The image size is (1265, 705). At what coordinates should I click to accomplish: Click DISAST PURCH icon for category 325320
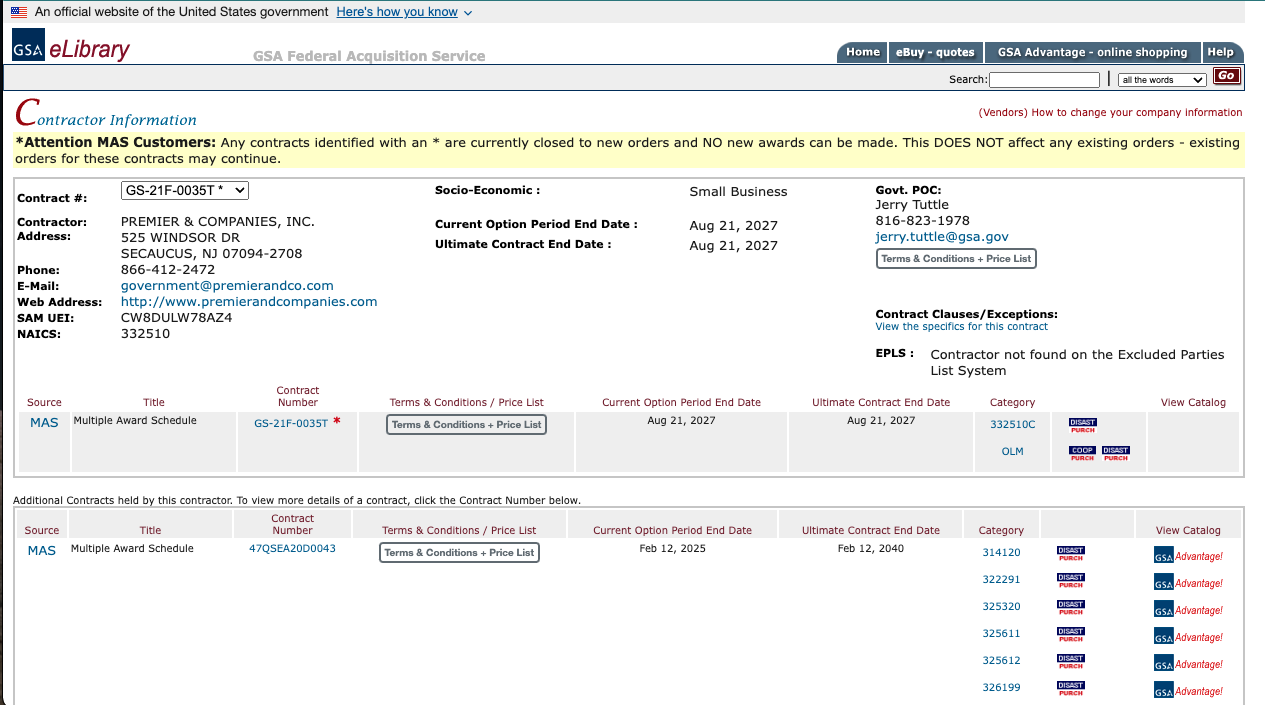click(x=1071, y=607)
